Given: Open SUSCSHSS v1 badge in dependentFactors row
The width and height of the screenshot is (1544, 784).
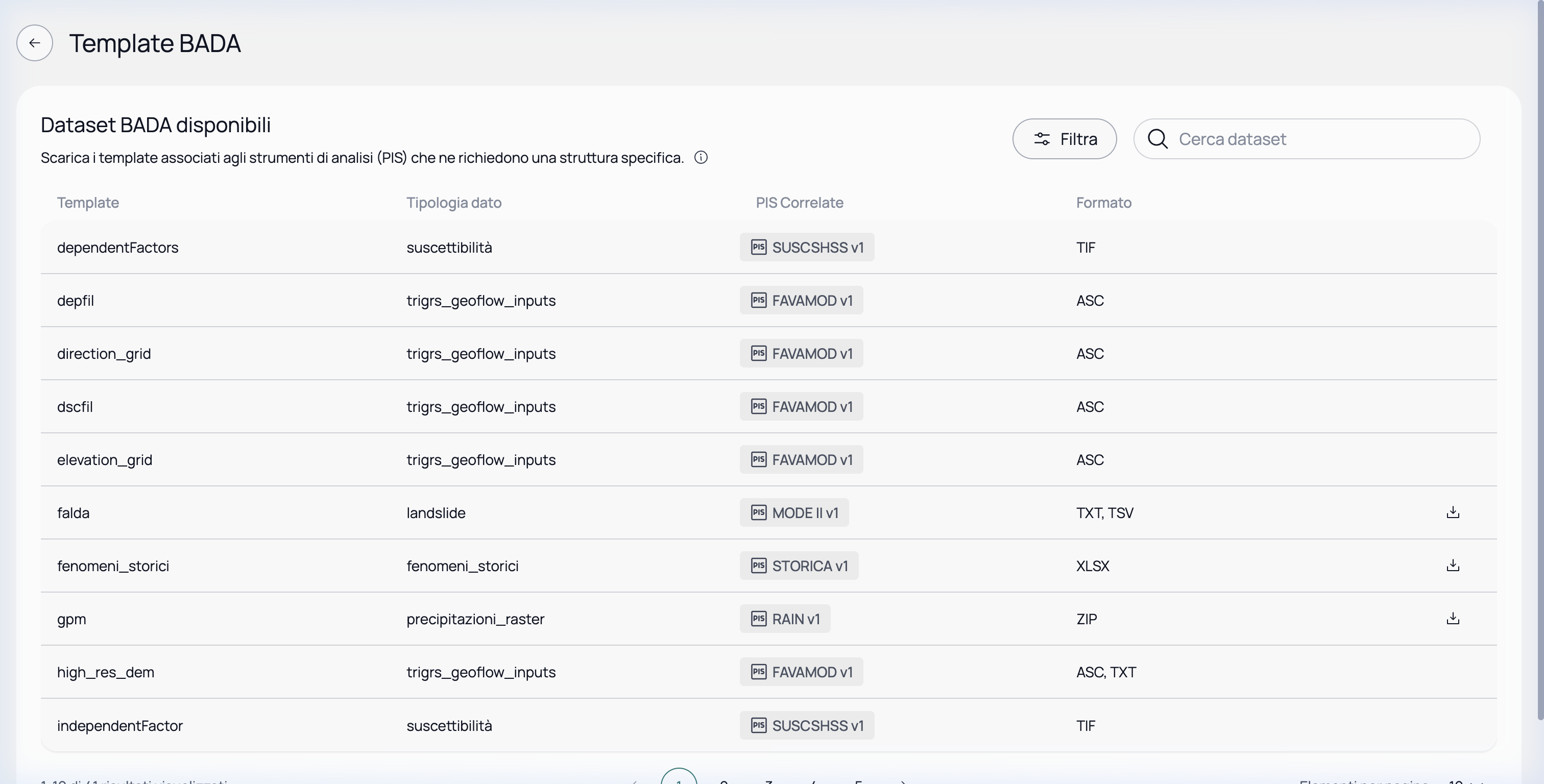Looking at the screenshot, I should (807, 247).
